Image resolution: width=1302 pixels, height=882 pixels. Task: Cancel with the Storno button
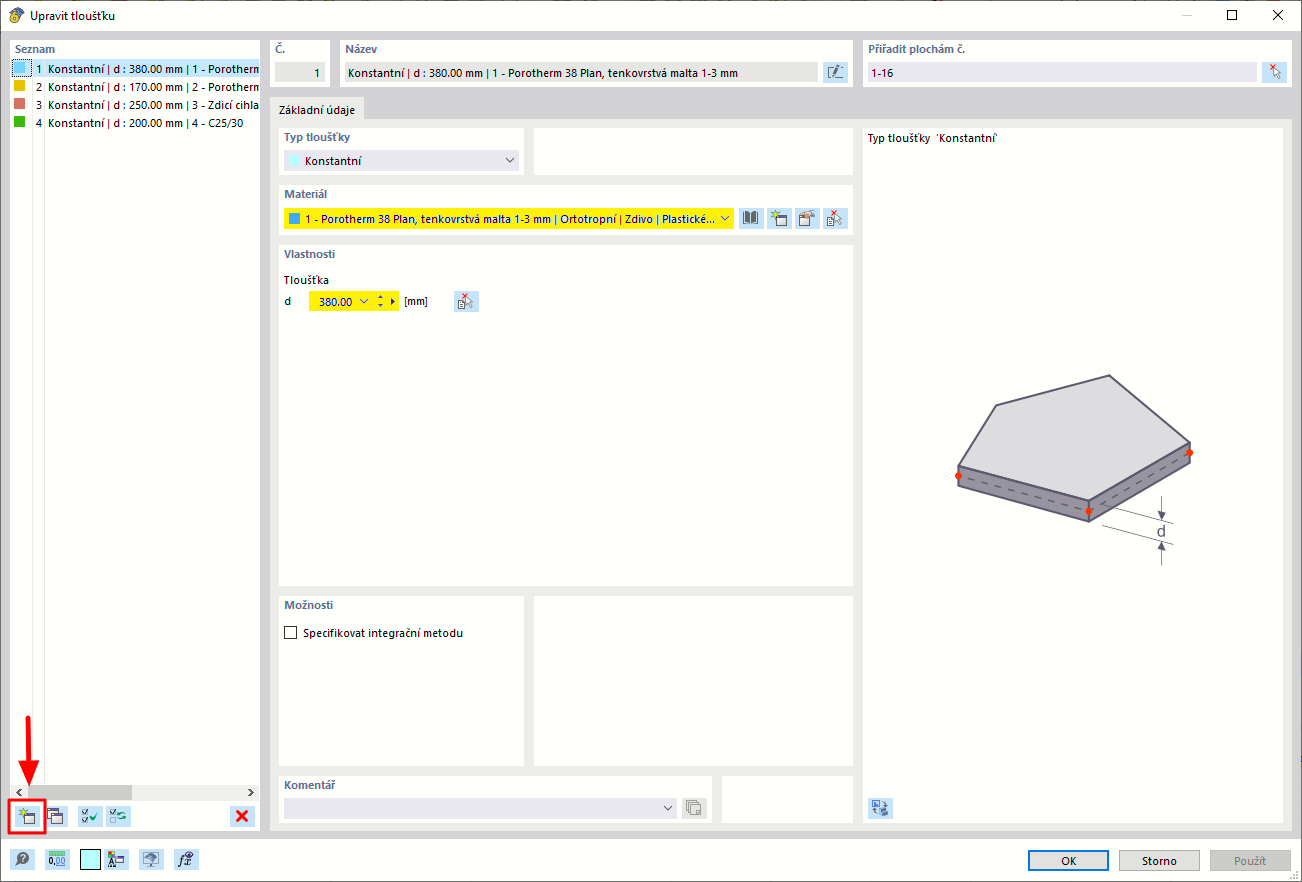tap(1159, 860)
